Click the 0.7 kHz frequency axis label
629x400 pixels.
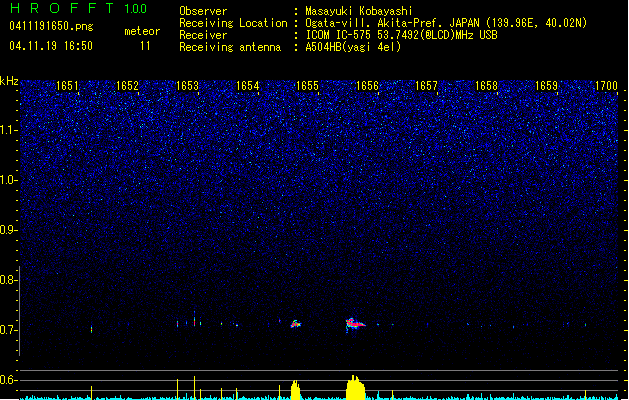tap(8, 330)
